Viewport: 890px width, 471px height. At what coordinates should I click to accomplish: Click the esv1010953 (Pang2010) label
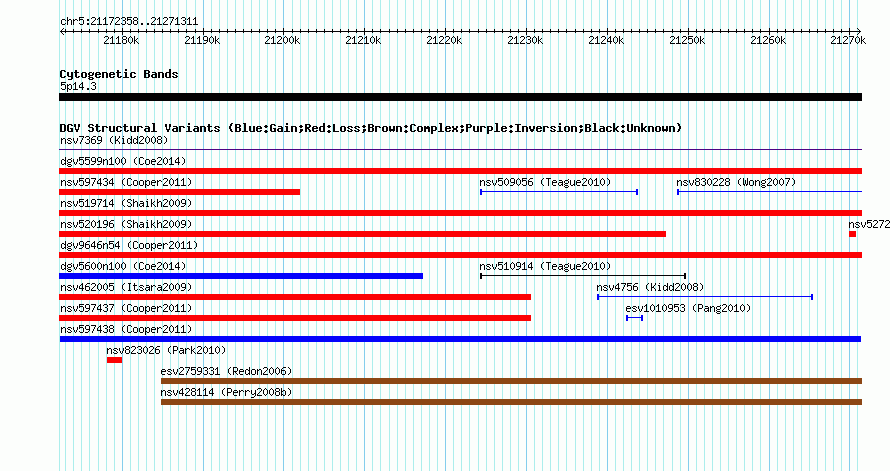coord(688,308)
